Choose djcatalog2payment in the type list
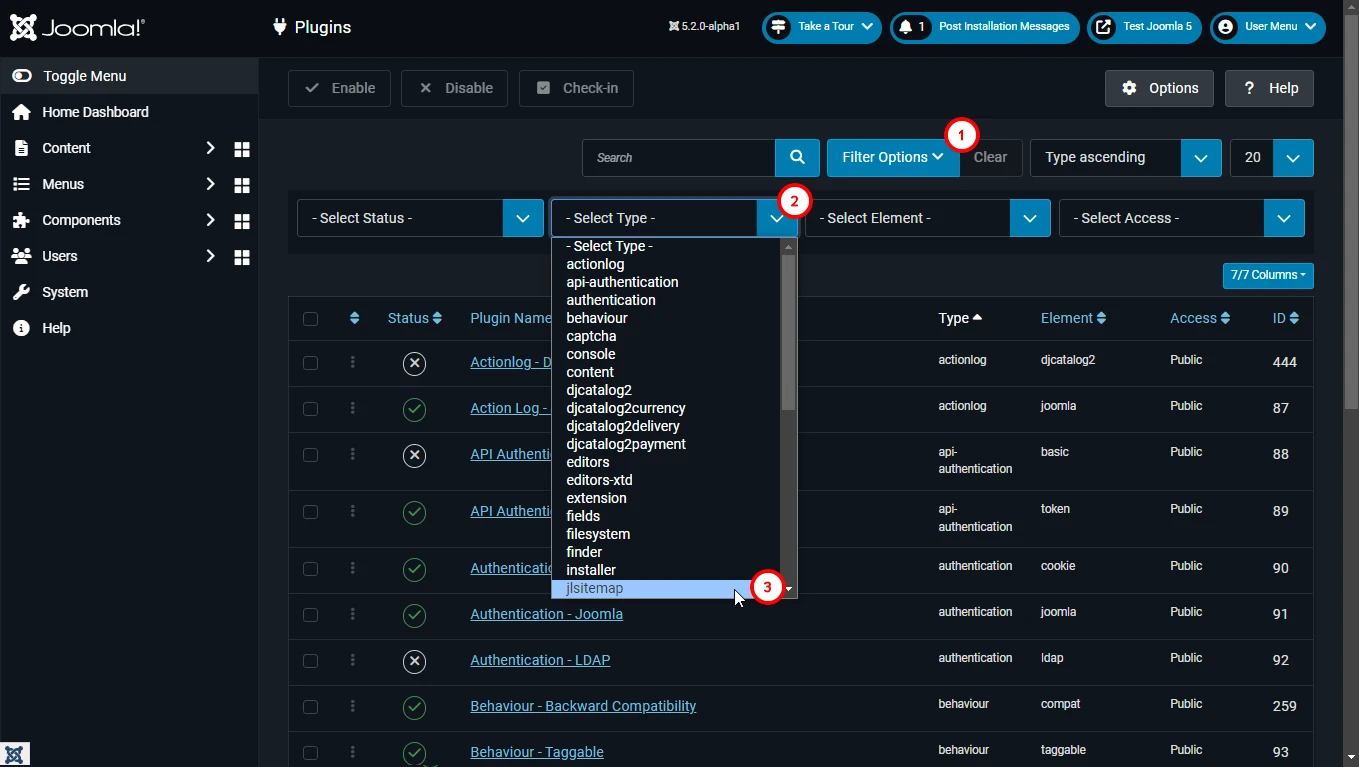This screenshot has width=1359, height=767. (665, 444)
